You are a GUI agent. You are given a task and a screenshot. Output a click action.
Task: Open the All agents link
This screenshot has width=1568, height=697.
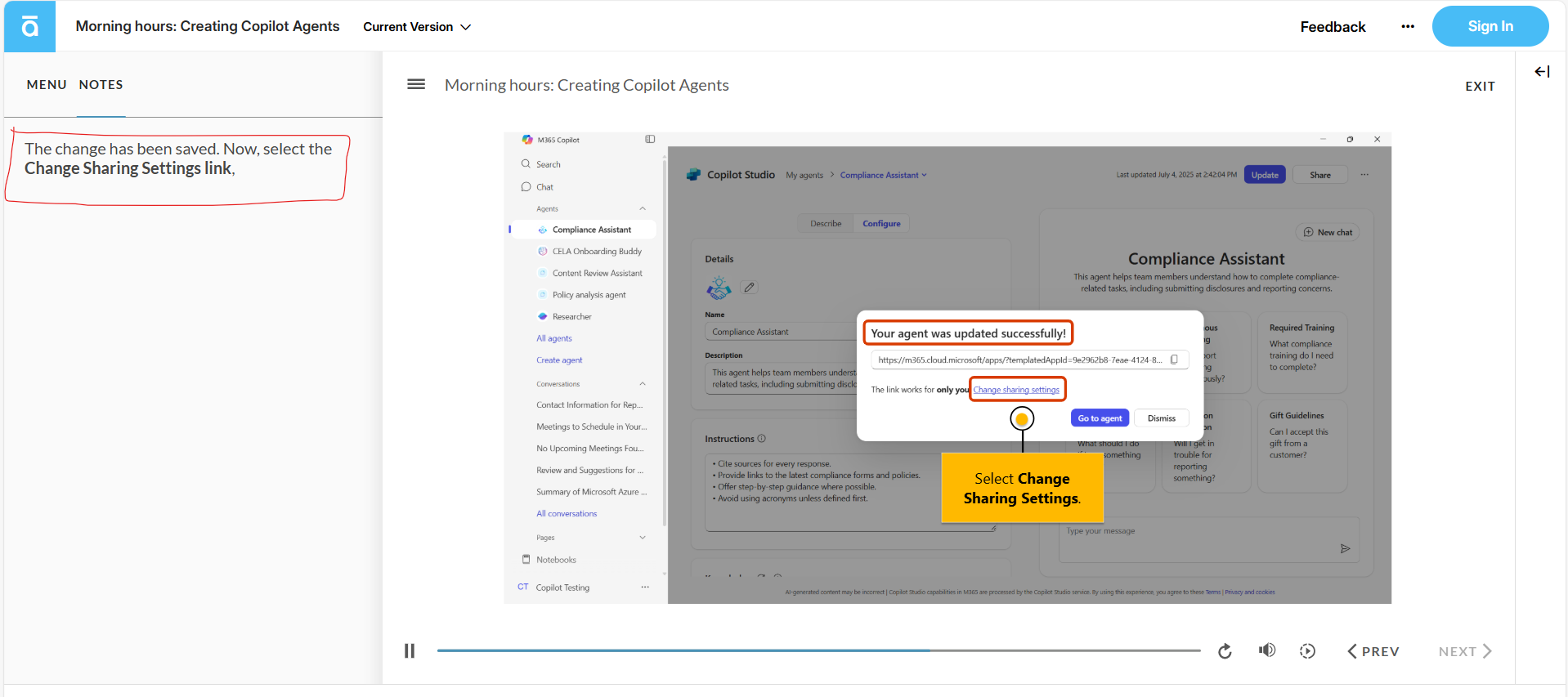(554, 338)
